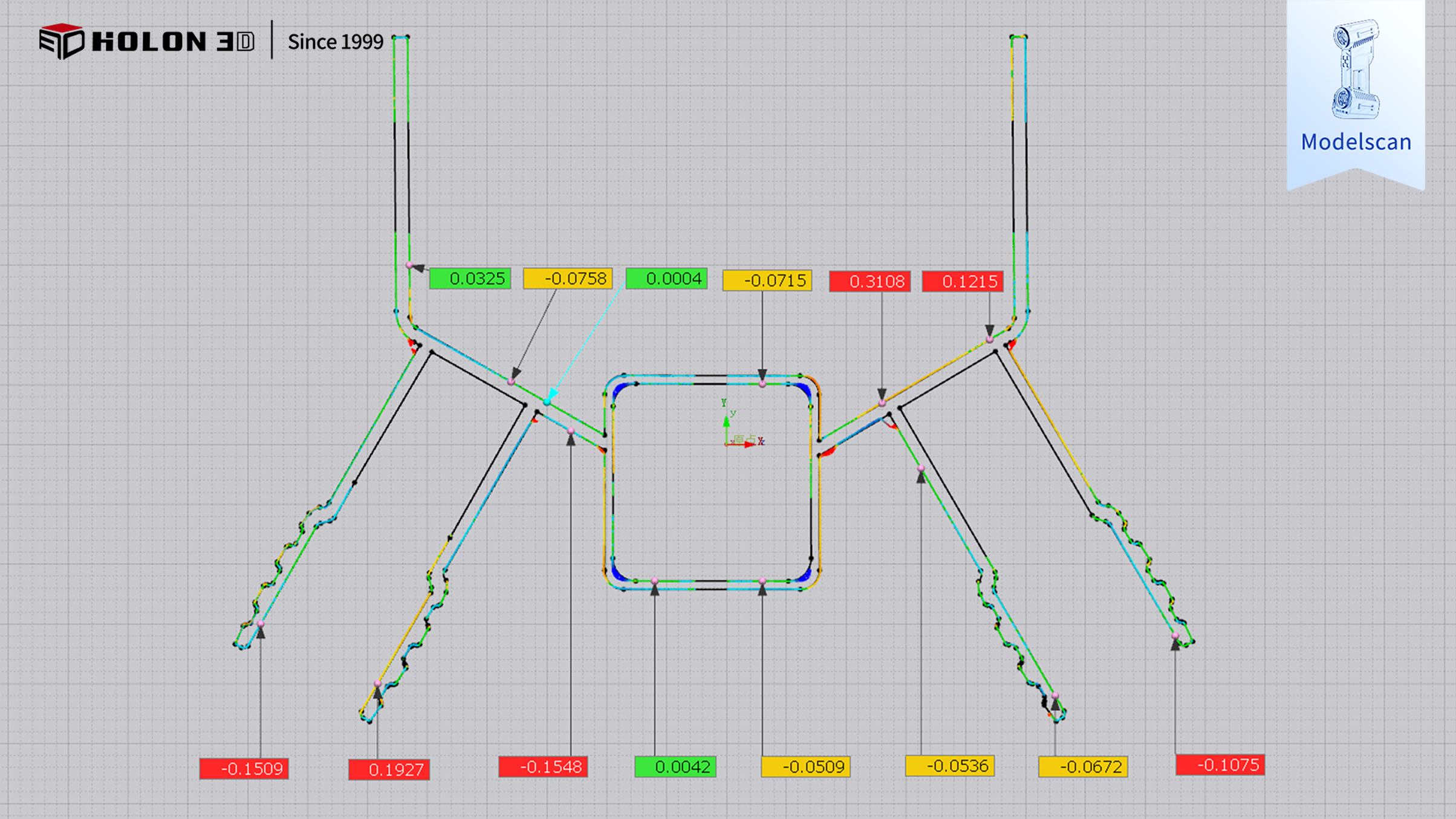This screenshot has width=1456, height=819.
Task: Click the Modelscan scanner icon
Action: click(x=1356, y=69)
